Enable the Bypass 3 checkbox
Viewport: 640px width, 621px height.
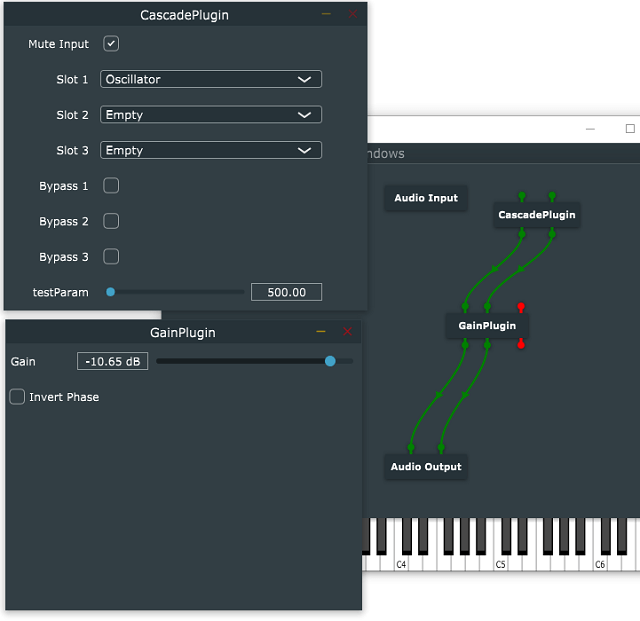(111, 257)
